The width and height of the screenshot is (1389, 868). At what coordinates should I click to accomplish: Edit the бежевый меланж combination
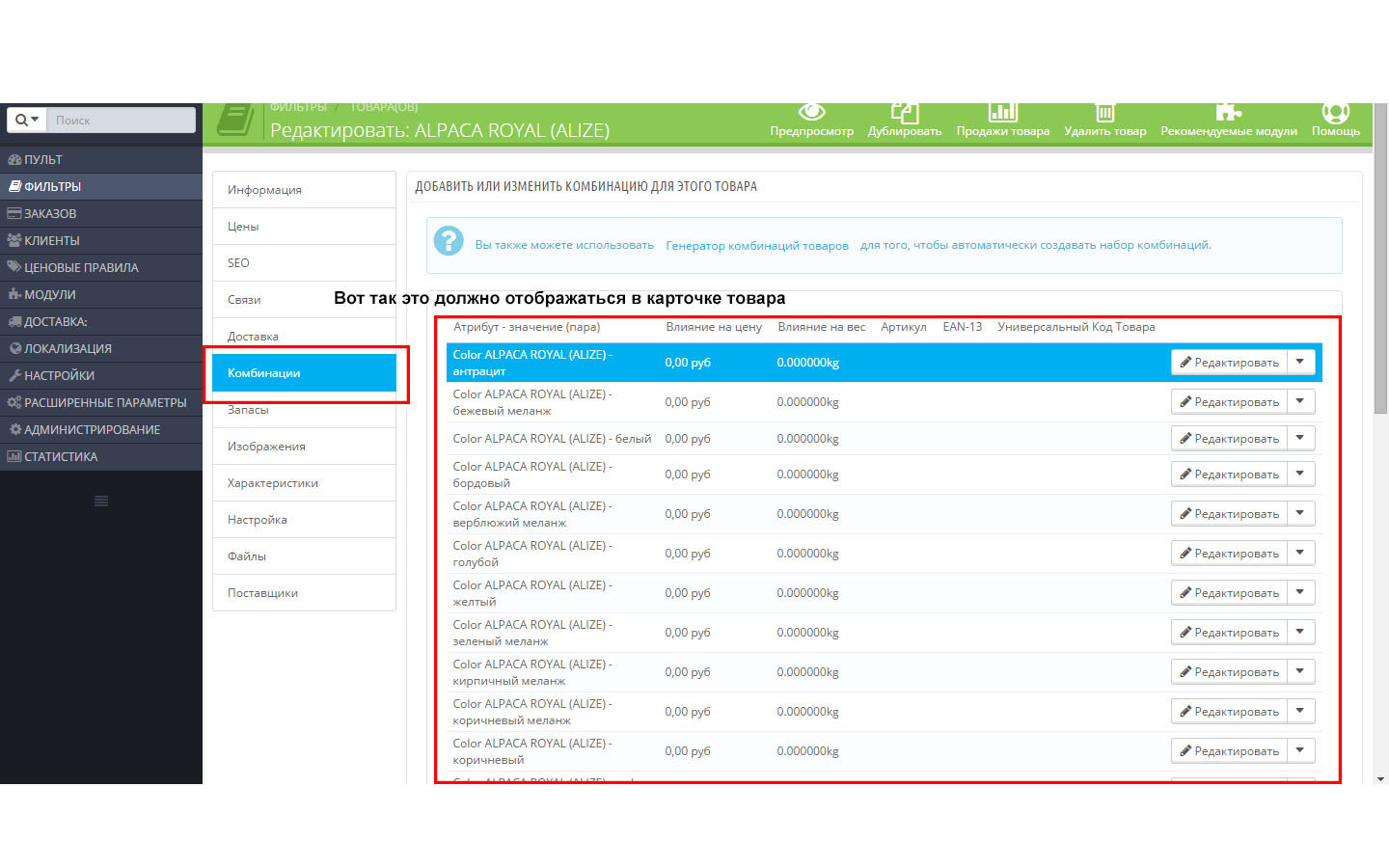point(1229,402)
